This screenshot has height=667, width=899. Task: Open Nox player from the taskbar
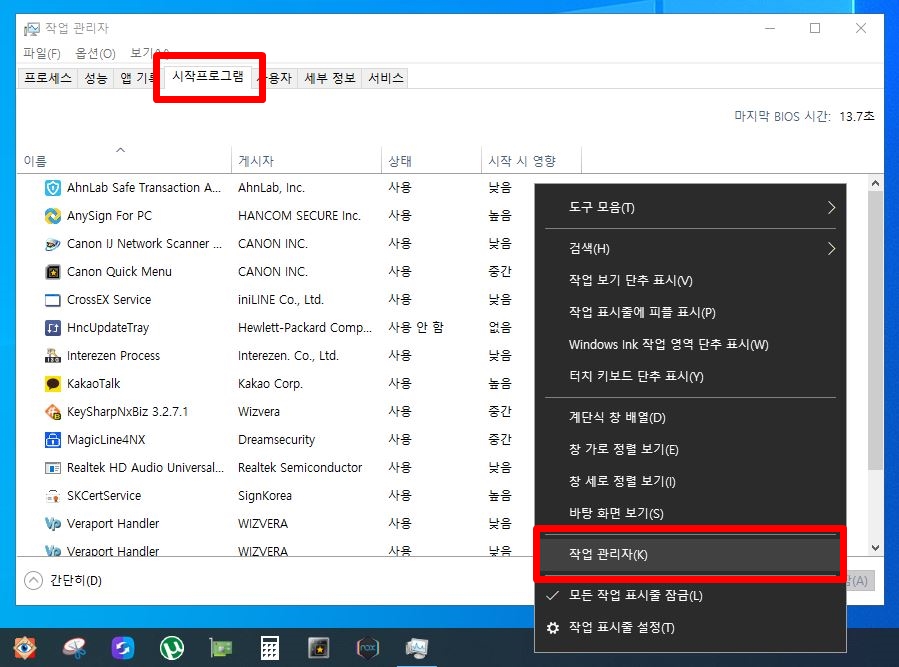tap(368, 648)
